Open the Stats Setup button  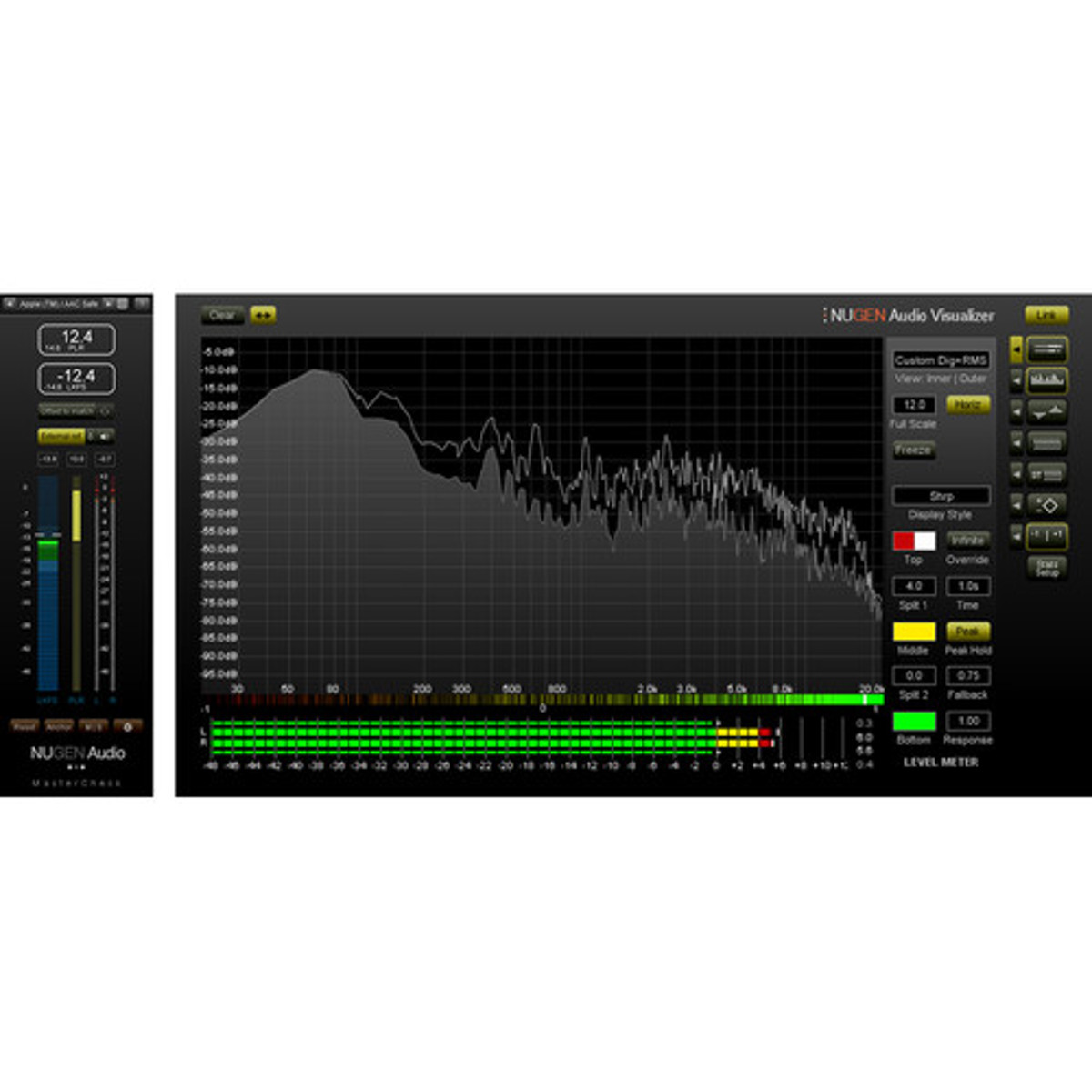(x=1046, y=567)
